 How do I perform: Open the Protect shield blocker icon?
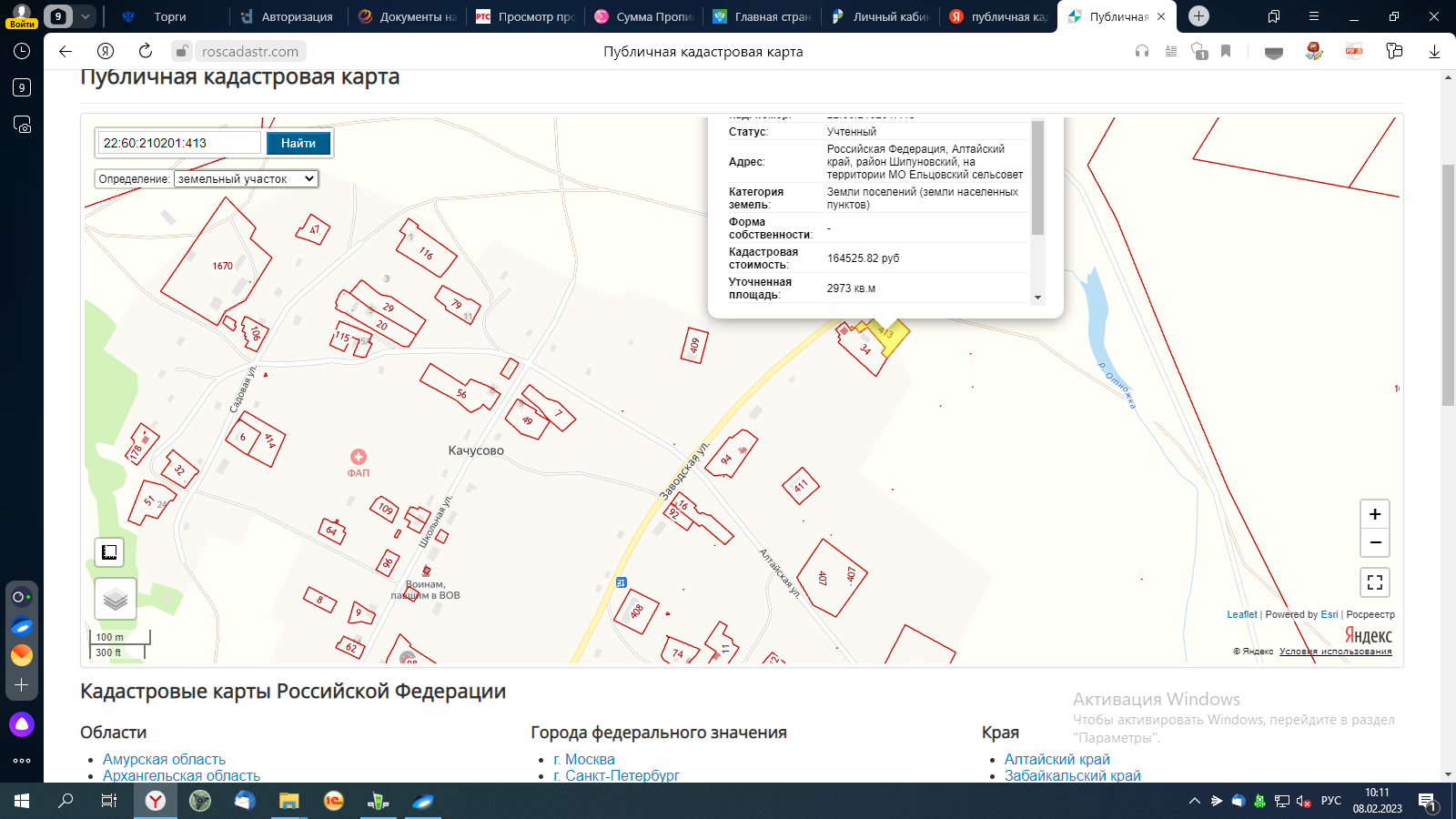[1199, 52]
